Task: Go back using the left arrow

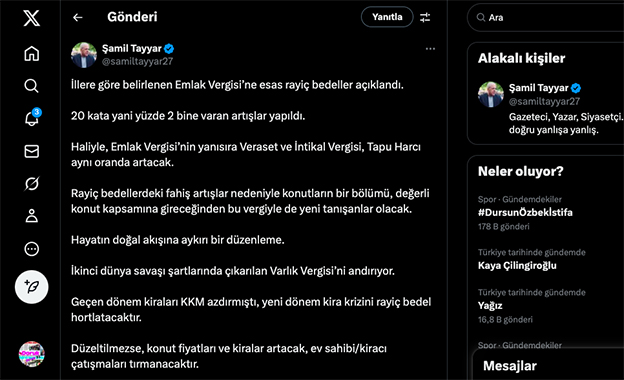Action: click(x=78, y=17)
